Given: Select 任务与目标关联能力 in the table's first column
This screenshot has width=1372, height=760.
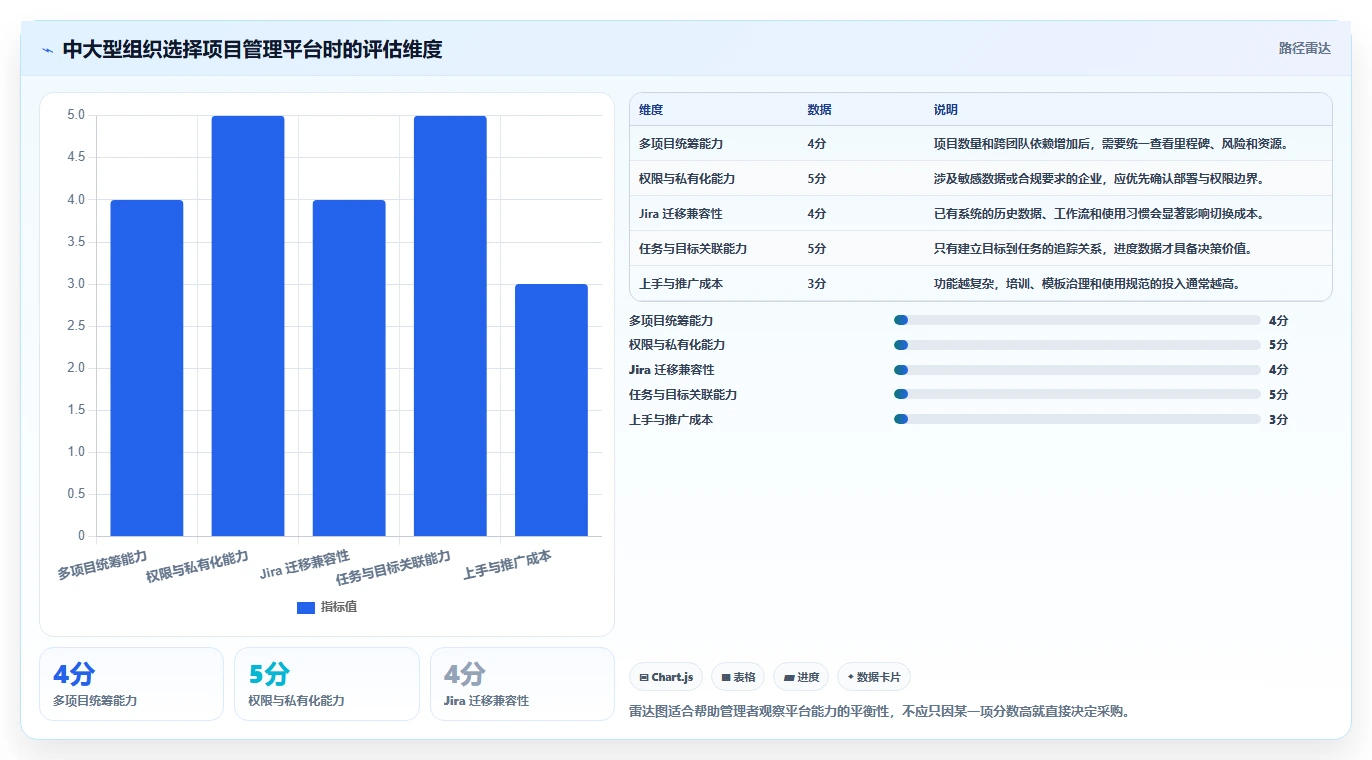Looking at the screenshot, I should point(693,249).
